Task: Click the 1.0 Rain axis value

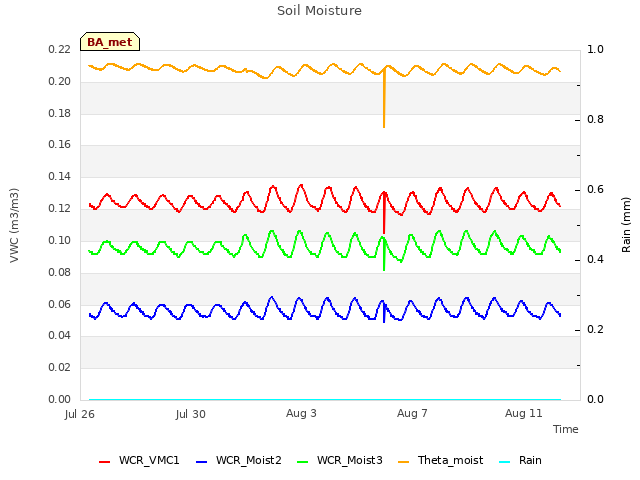Action: click(x=595, y=49)
